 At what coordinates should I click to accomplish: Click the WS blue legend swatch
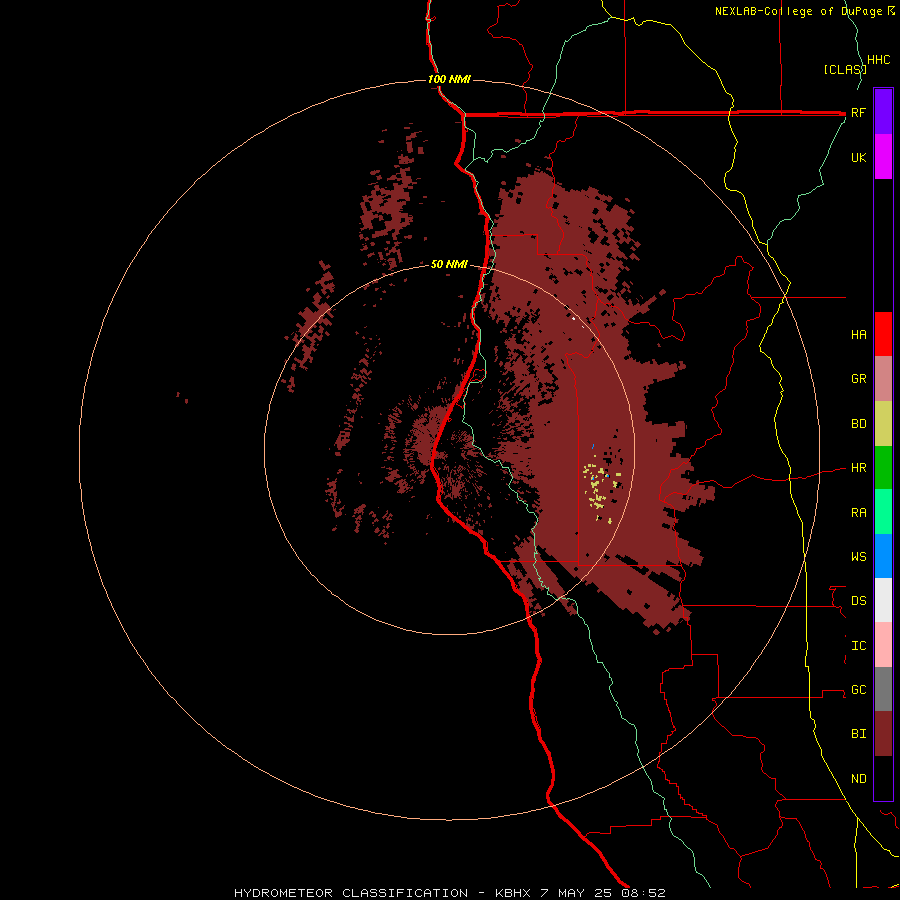[x=883, y=556]
